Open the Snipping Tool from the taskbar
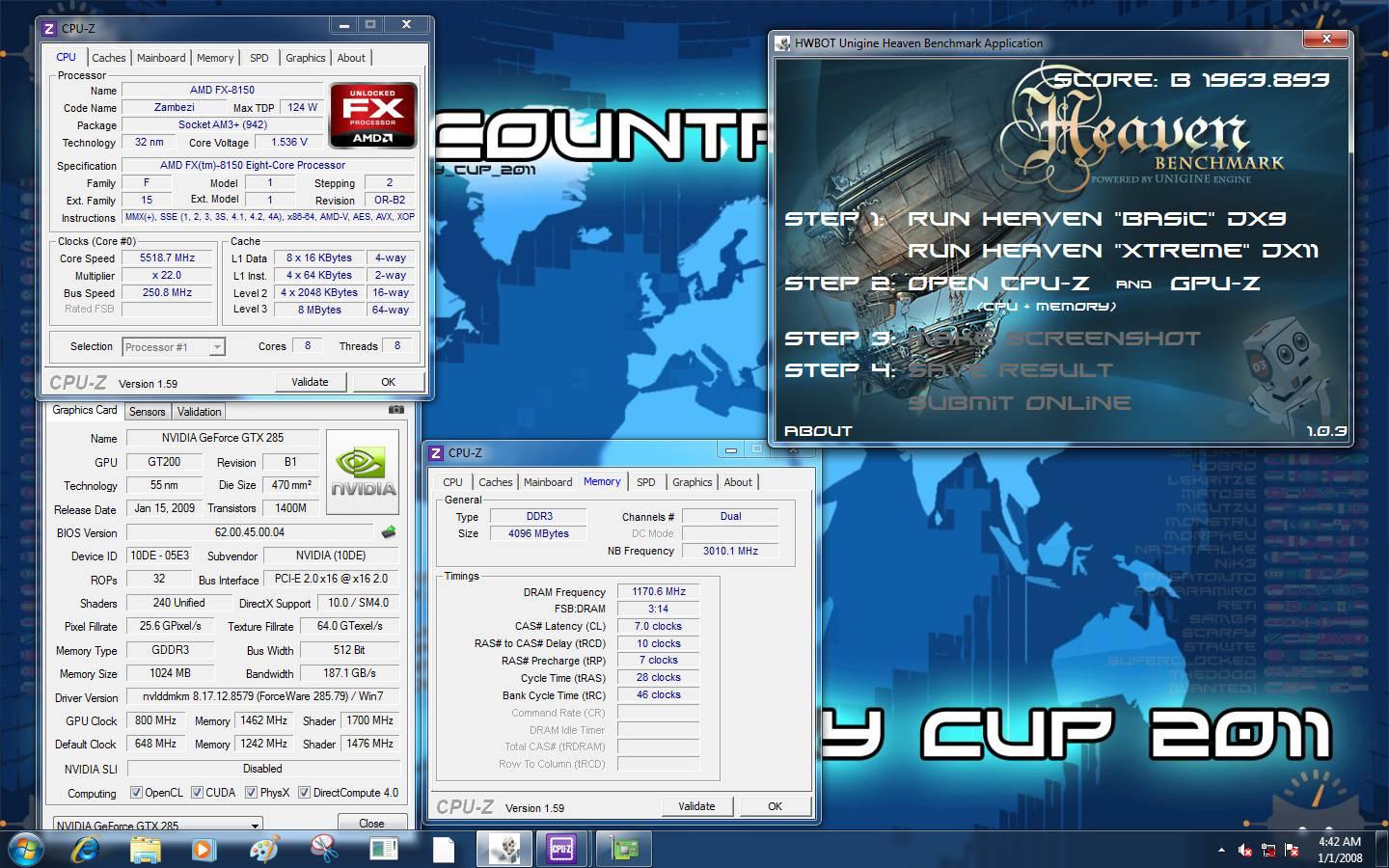1389x868 pixels. point(324,849)
